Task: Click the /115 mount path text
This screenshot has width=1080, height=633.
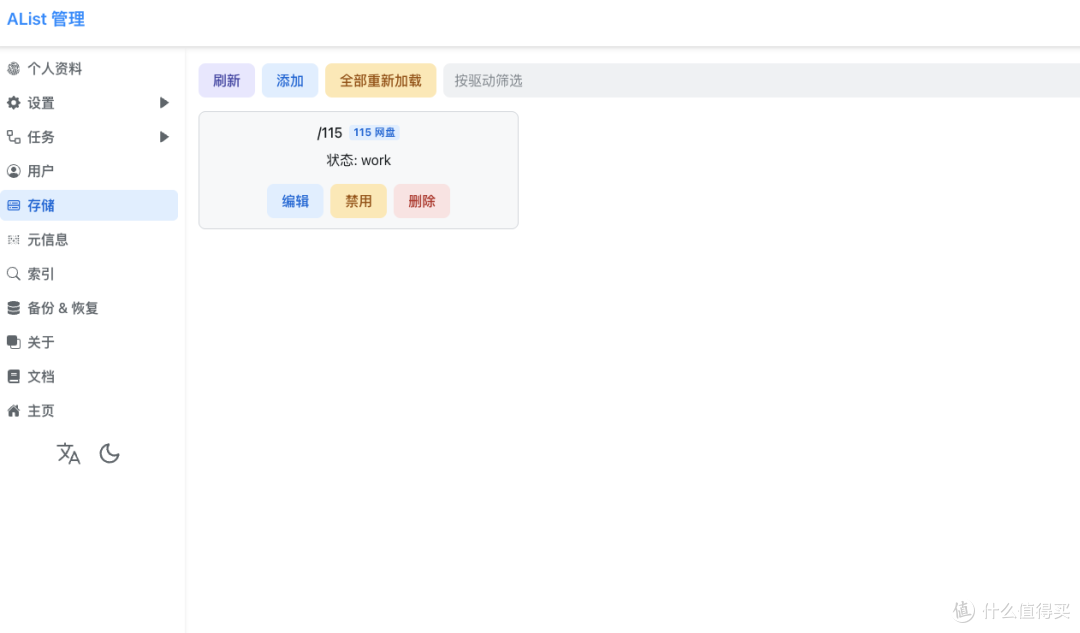Action: [329, 133]
